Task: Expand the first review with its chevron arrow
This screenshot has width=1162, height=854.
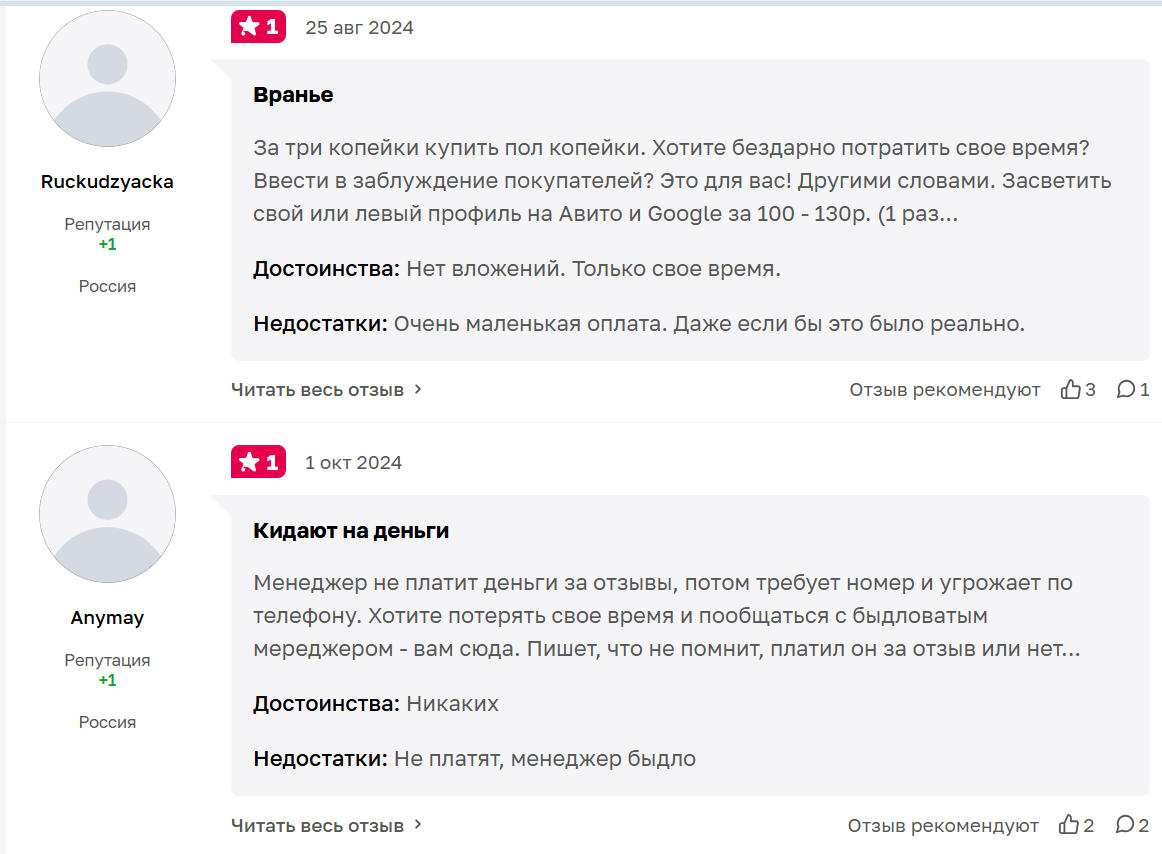Action: 417,390
